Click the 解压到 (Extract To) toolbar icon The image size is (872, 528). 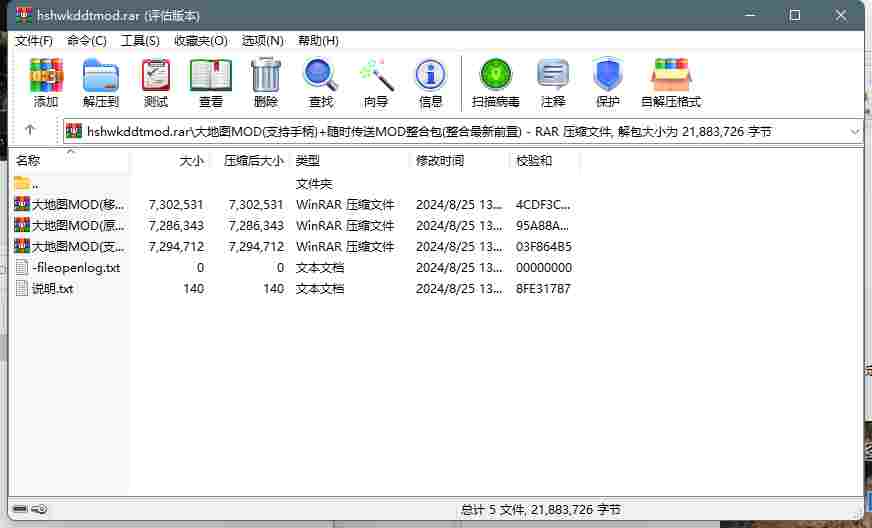(x=101, y=76)
